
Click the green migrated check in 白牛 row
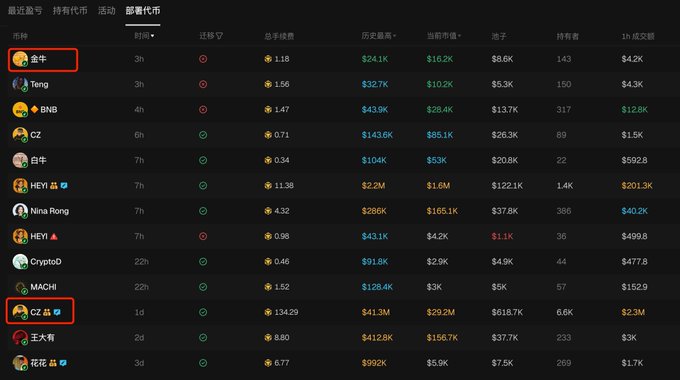point(203,161)
